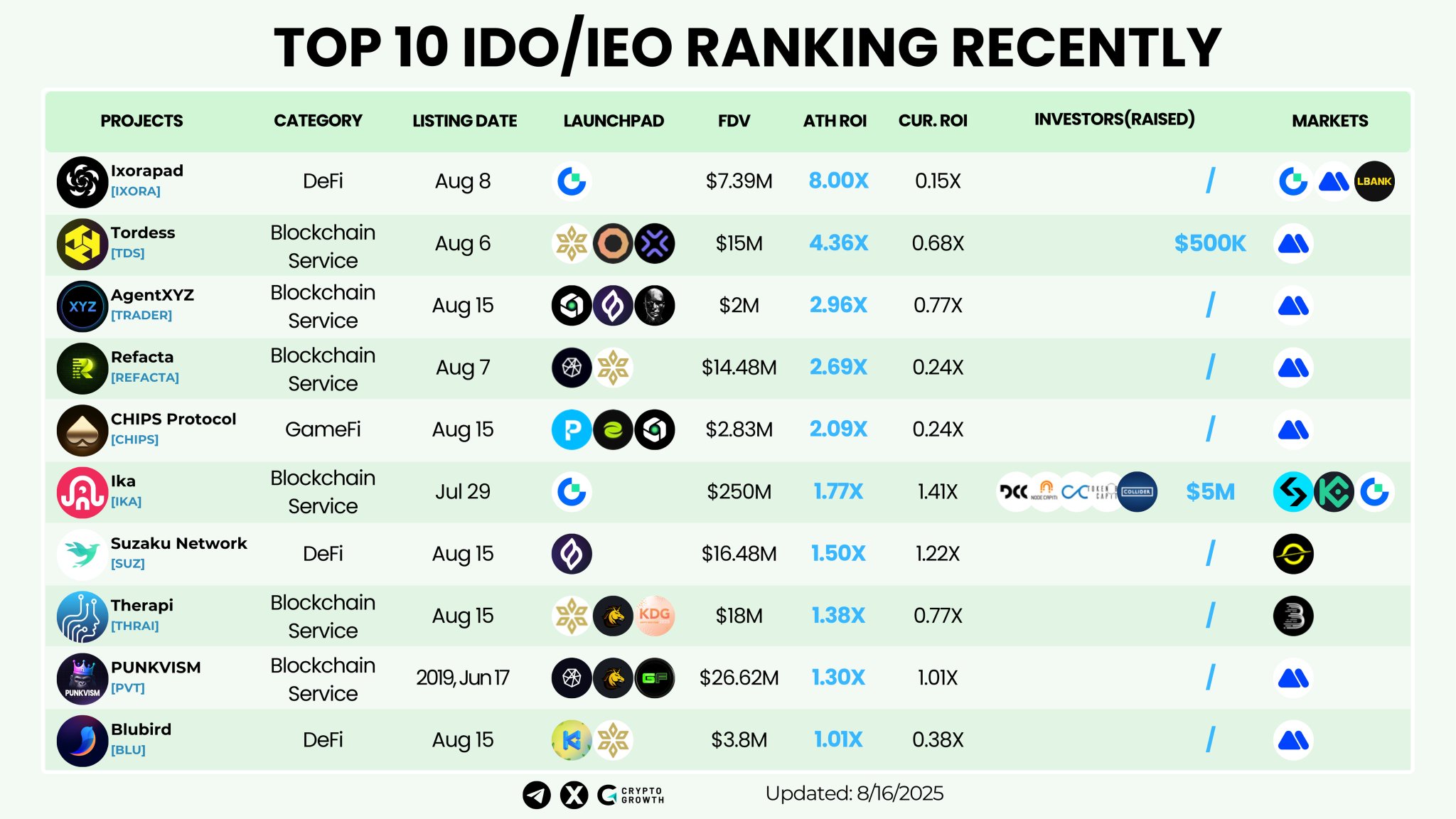Click the Blubird project logo
The height and width of the screenshot is (819, 1456).
(82, 741)
